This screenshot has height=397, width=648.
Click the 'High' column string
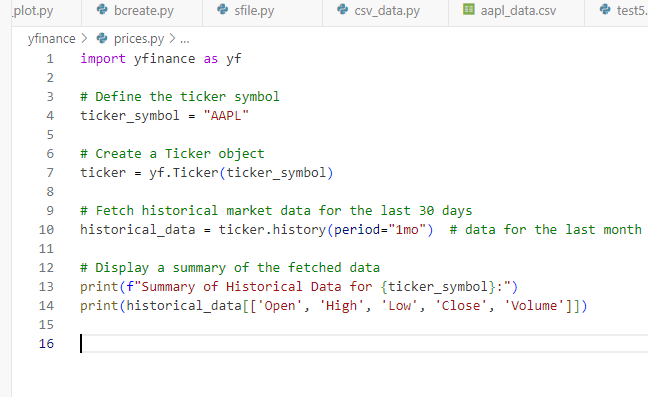tap(341, 306)
